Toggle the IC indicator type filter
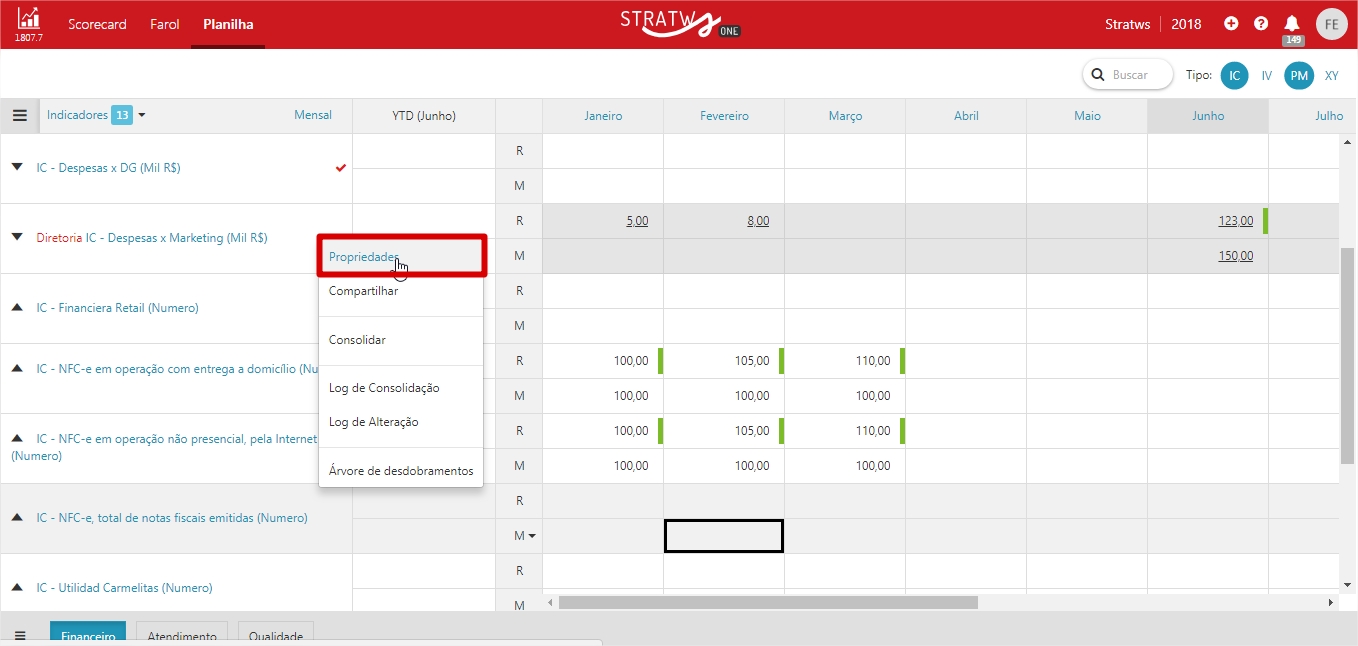1358x646 pixels. [1235, 75]
